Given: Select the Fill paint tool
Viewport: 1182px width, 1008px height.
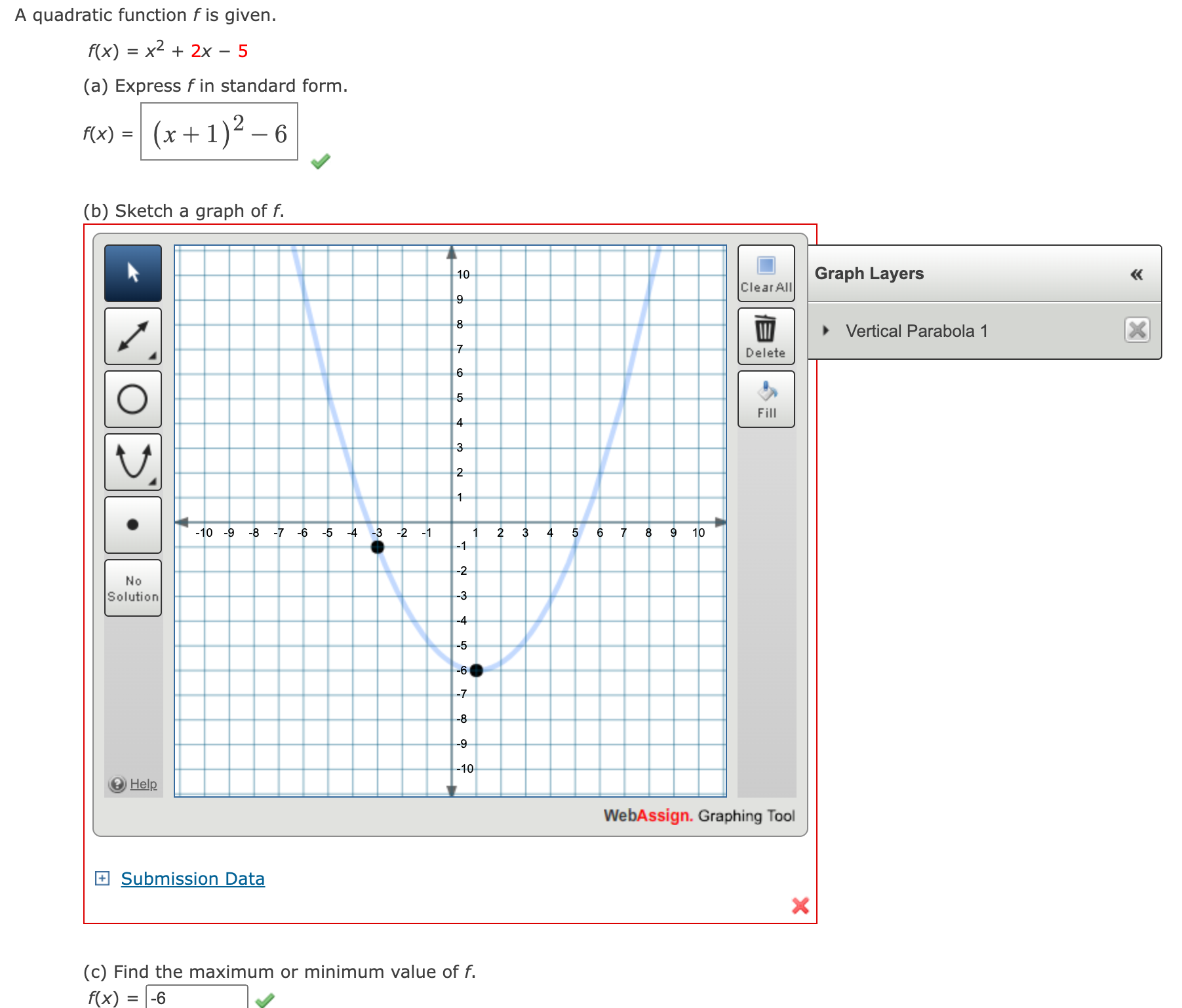Looking at the screenshot, I should pyautogui.click(x=766, y=394).
